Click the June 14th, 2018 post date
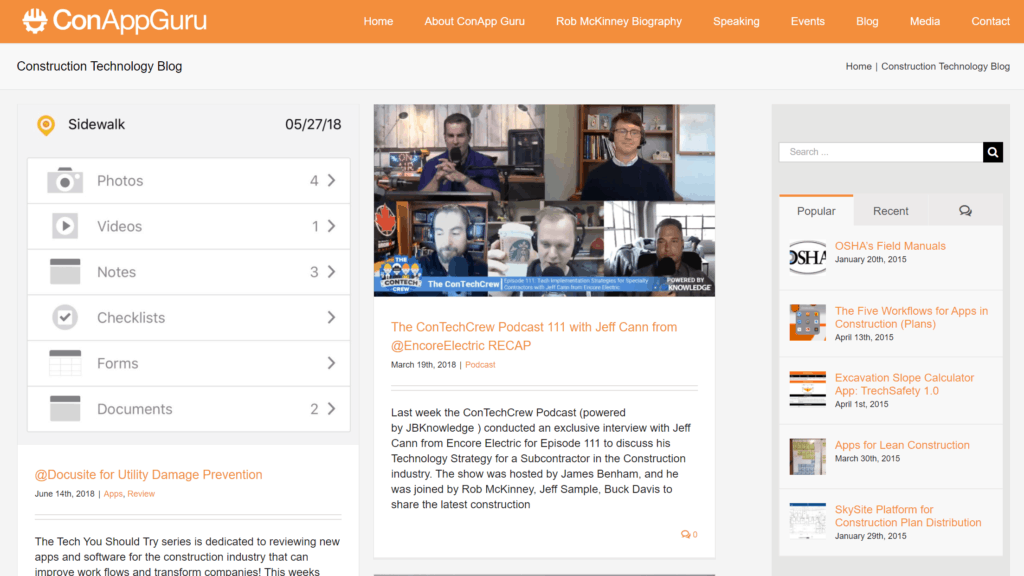Viewport: 1024px width, 576px height. 65,494
